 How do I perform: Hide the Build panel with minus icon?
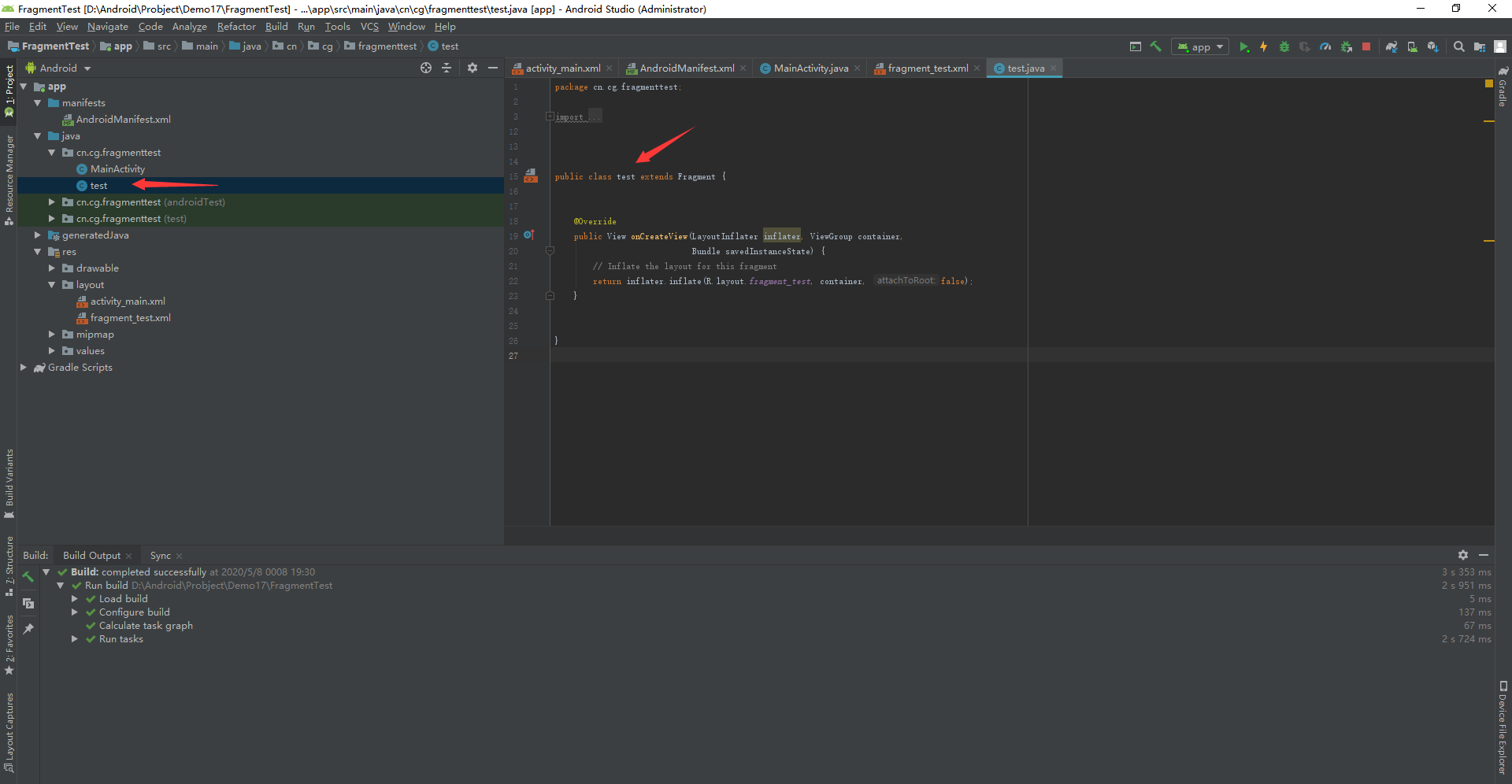pos(1484,555)
